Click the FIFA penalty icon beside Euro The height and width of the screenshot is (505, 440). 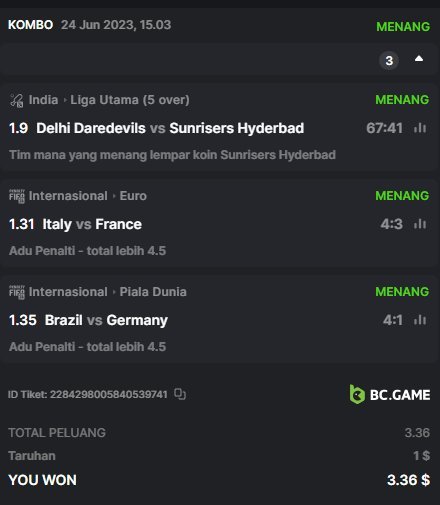coord(17,196)
